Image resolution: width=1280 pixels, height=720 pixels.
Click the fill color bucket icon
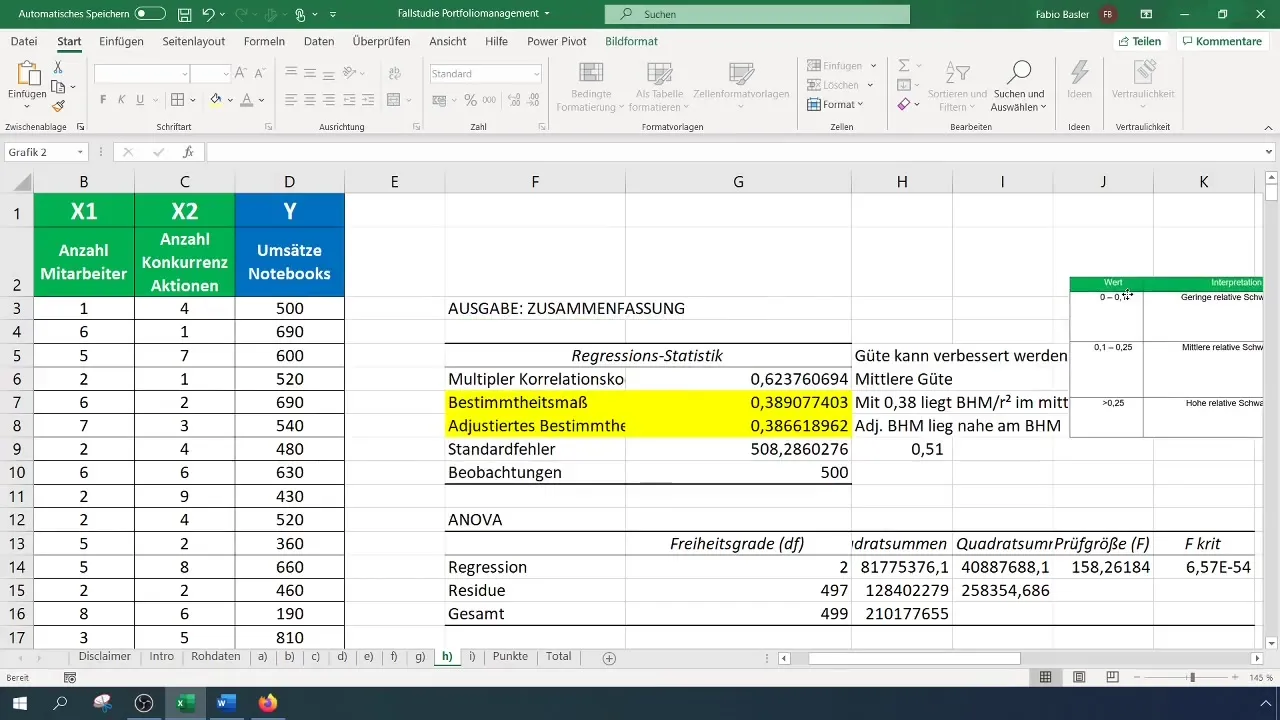click(x=215, y=100)
